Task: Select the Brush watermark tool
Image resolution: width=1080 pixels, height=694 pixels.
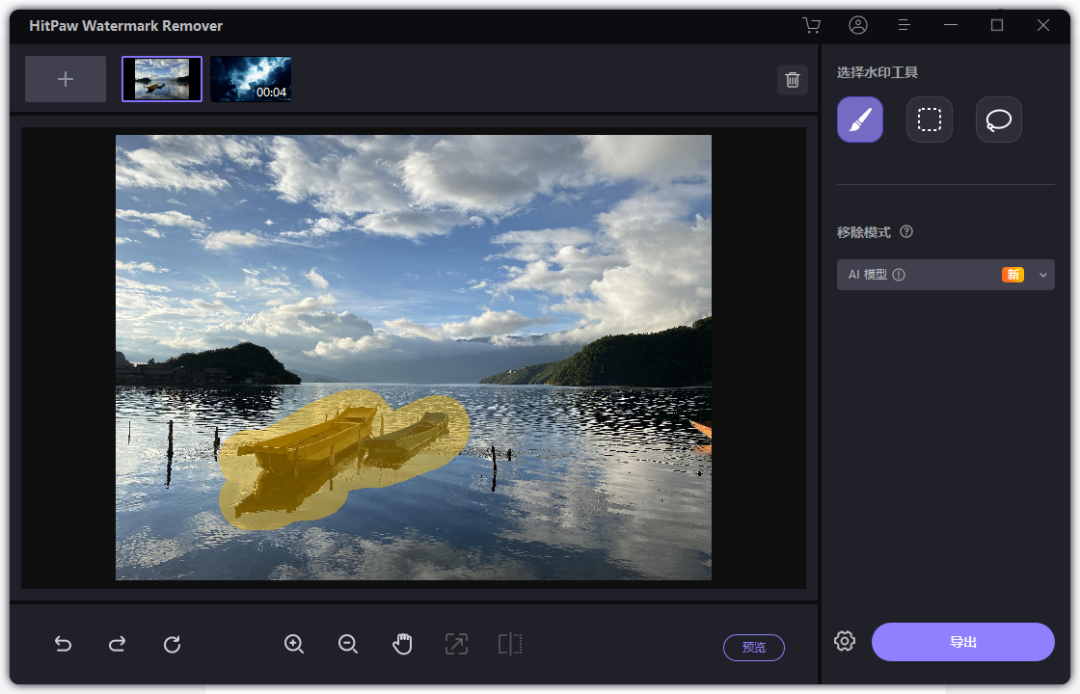Action: pos(859,119)
